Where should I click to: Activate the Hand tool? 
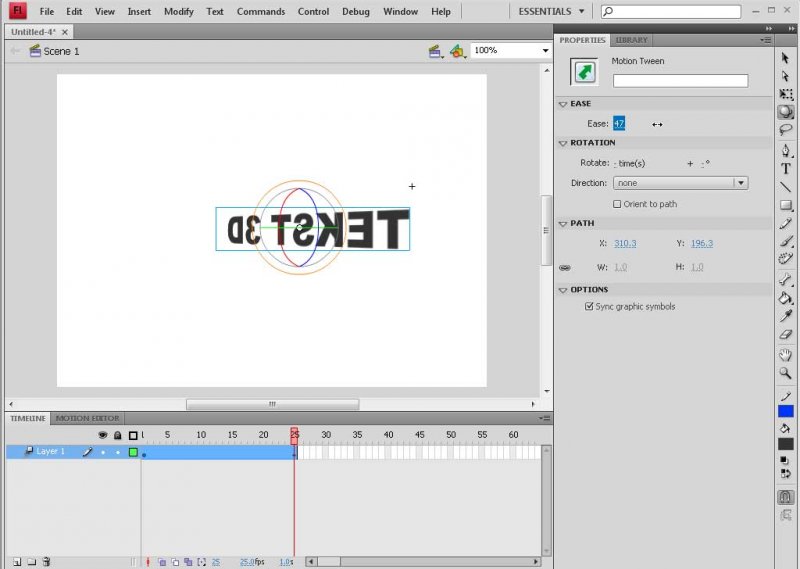coord(786,354)
